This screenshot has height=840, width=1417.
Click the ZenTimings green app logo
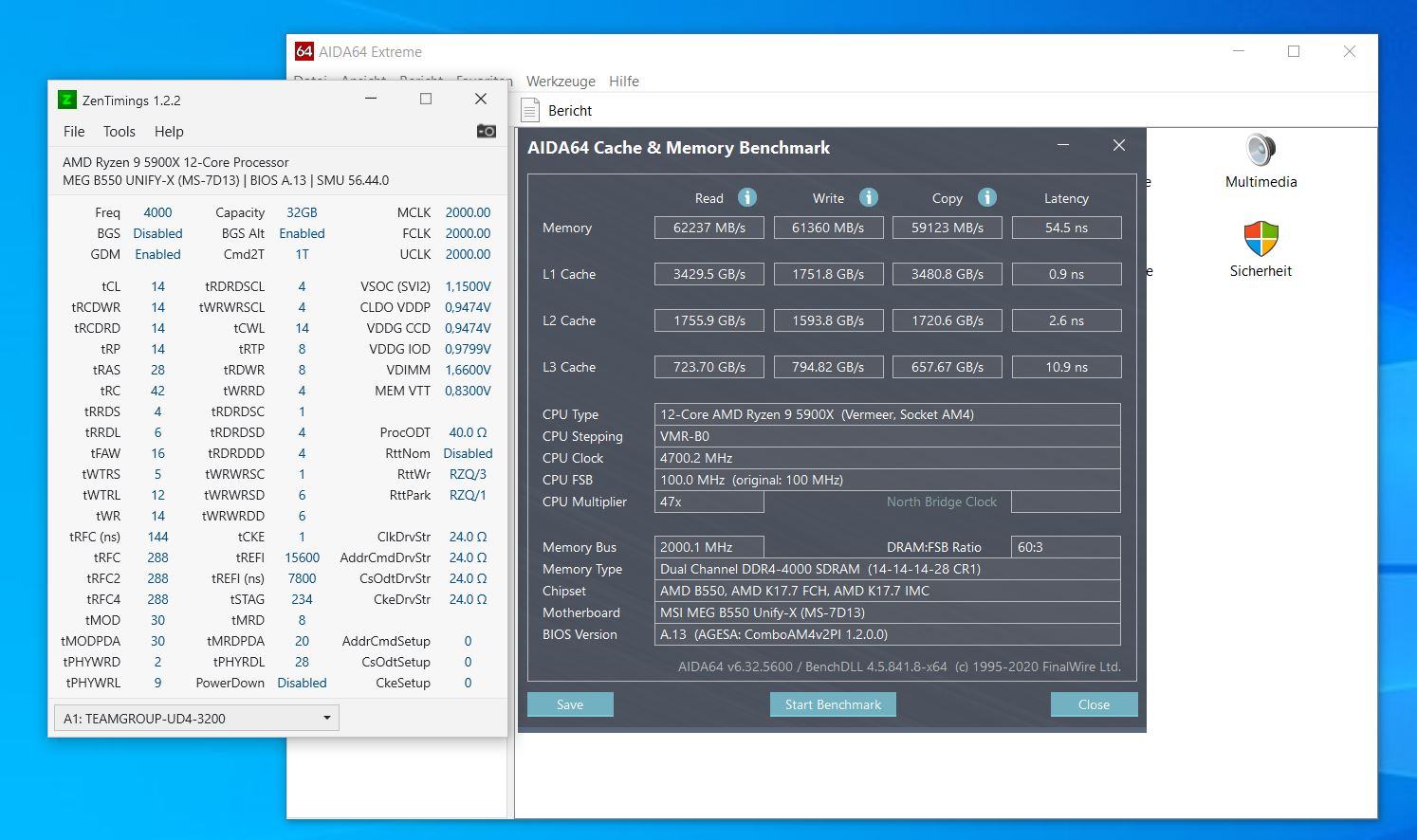pos(66,100)
